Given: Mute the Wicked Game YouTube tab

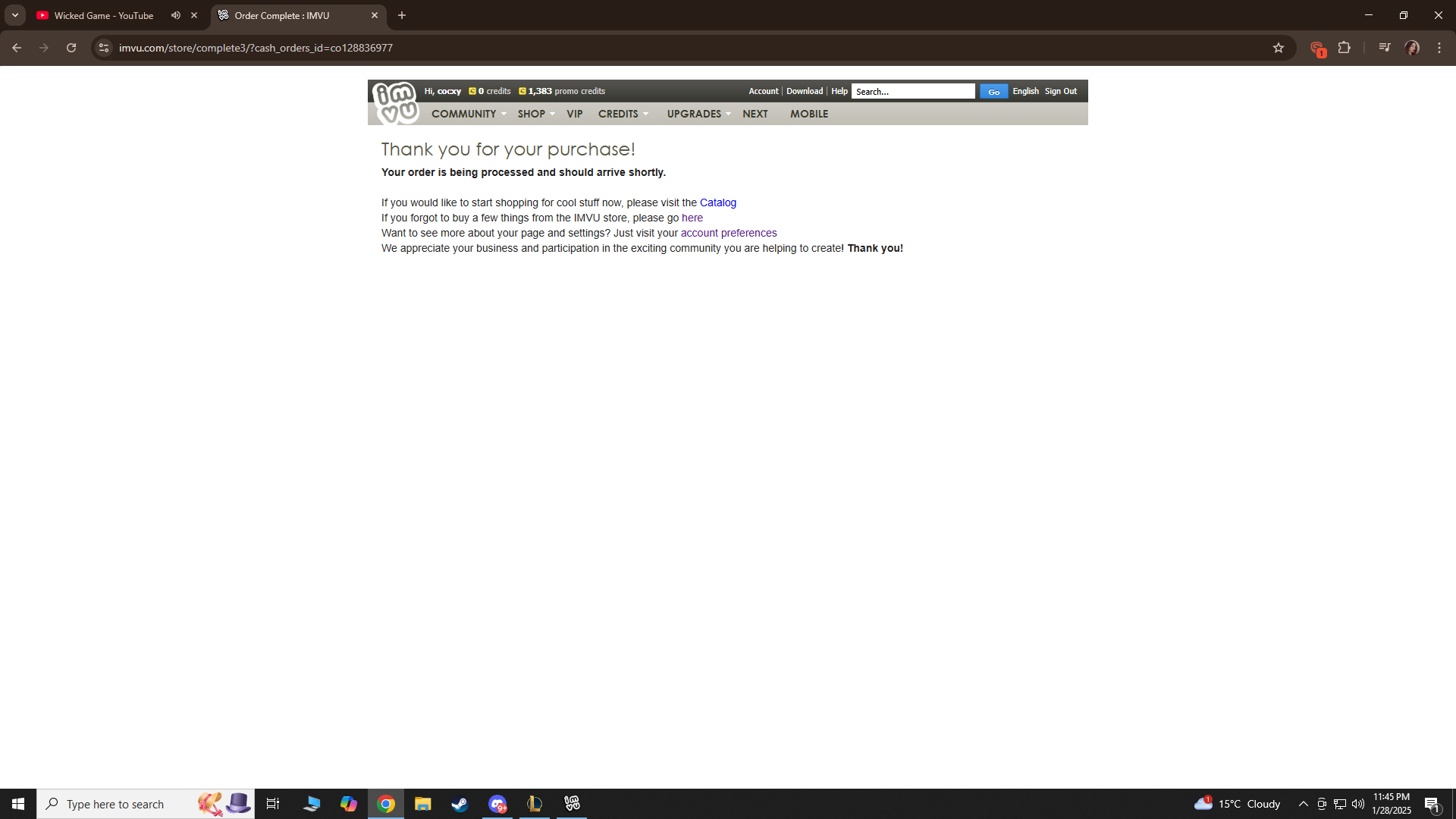Looking at the screenshot, I should click(x=176, y=15).
